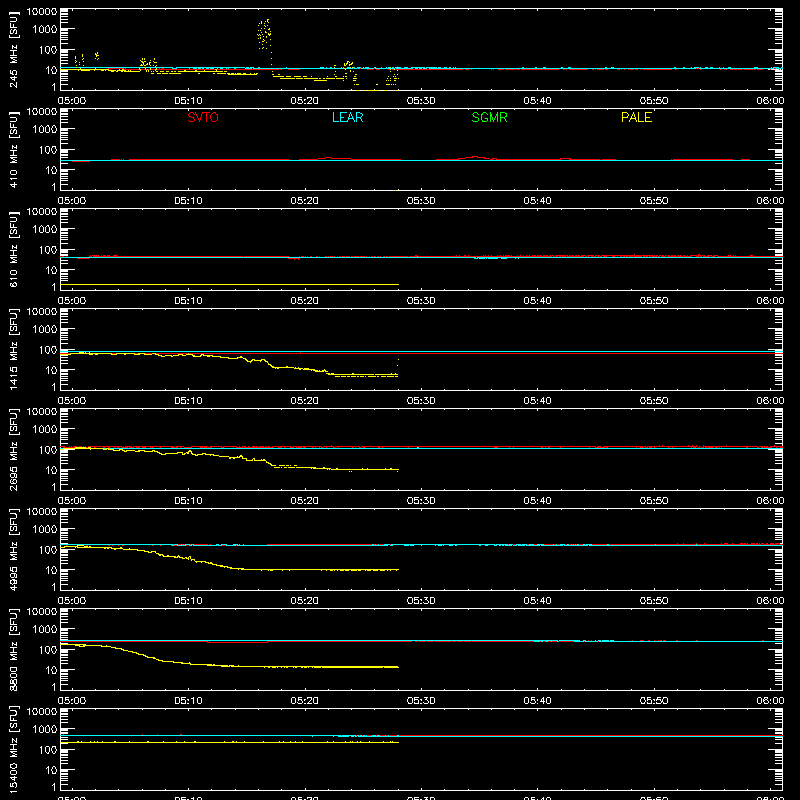The image size is (800, 800).
Task: Select the 245 MHz [SFU] axis title
Action: [14, 49]
